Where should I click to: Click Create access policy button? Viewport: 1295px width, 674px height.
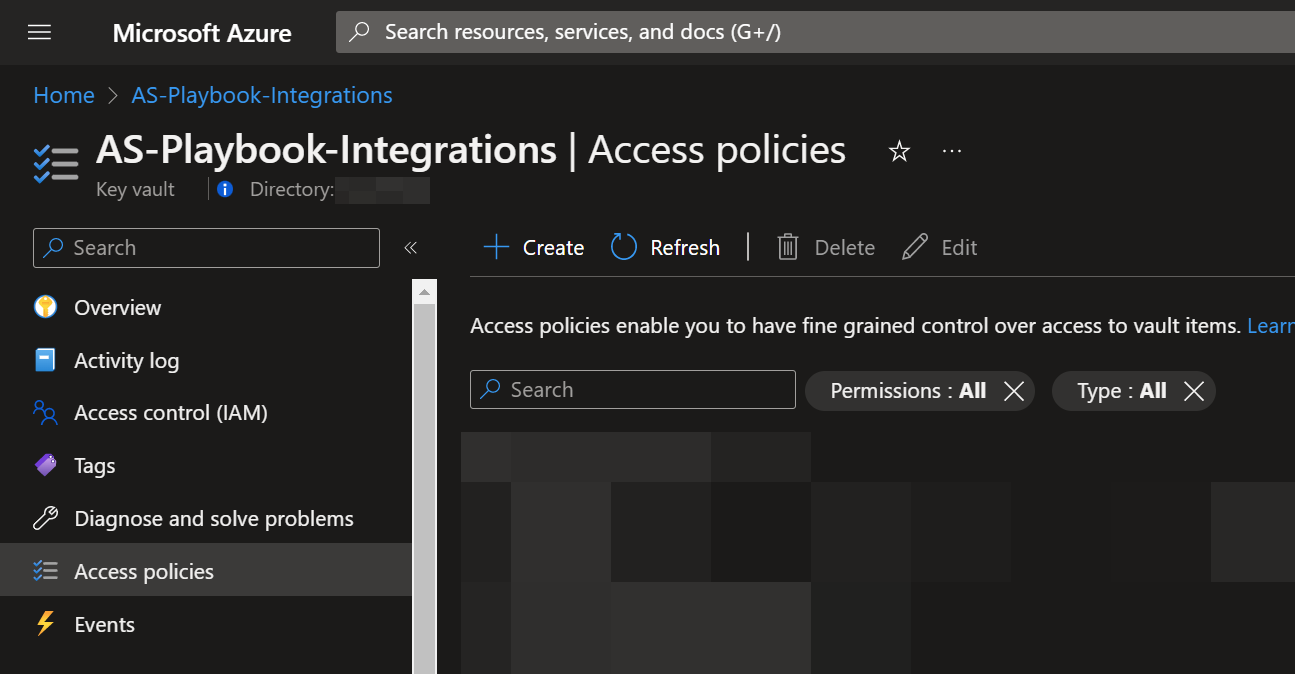pyautogui.click(x=534, y=247)
